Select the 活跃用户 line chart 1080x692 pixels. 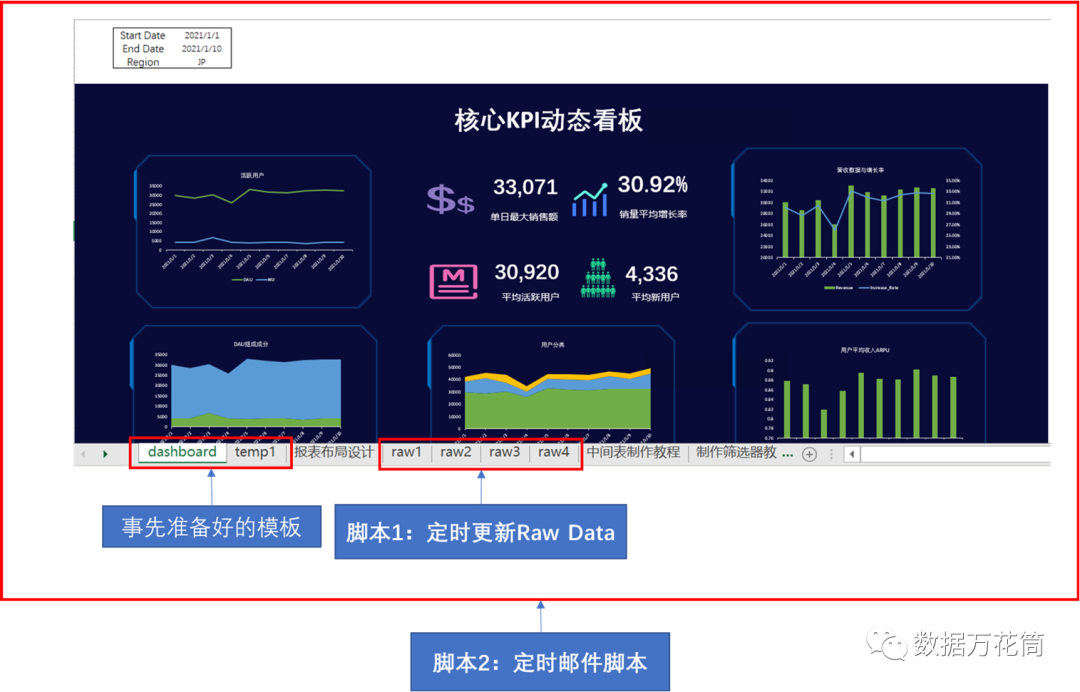253,231
